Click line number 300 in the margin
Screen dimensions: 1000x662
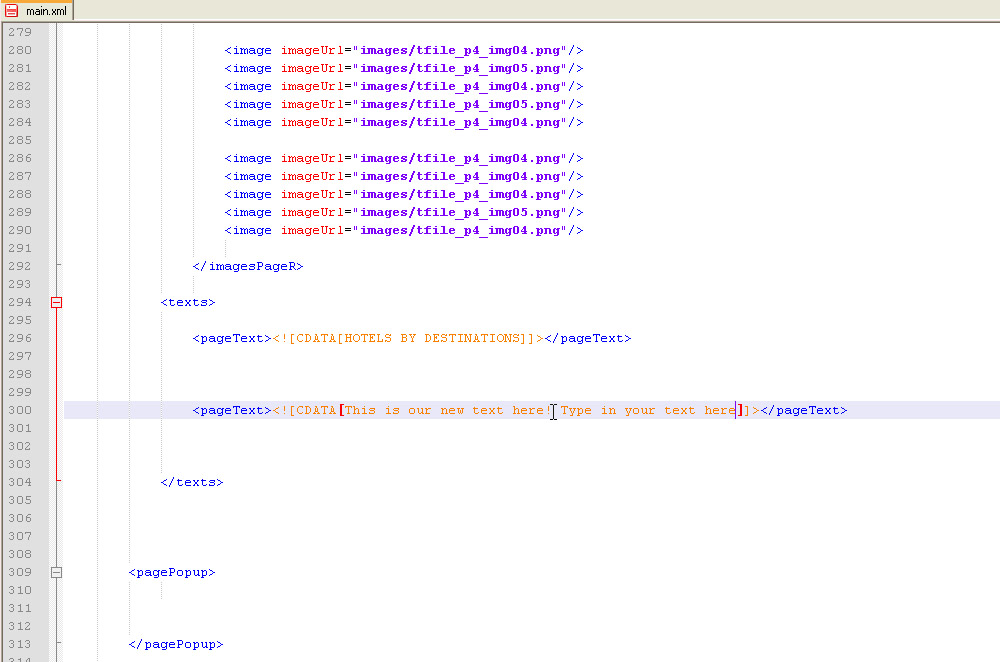click(x=19, y=410)
